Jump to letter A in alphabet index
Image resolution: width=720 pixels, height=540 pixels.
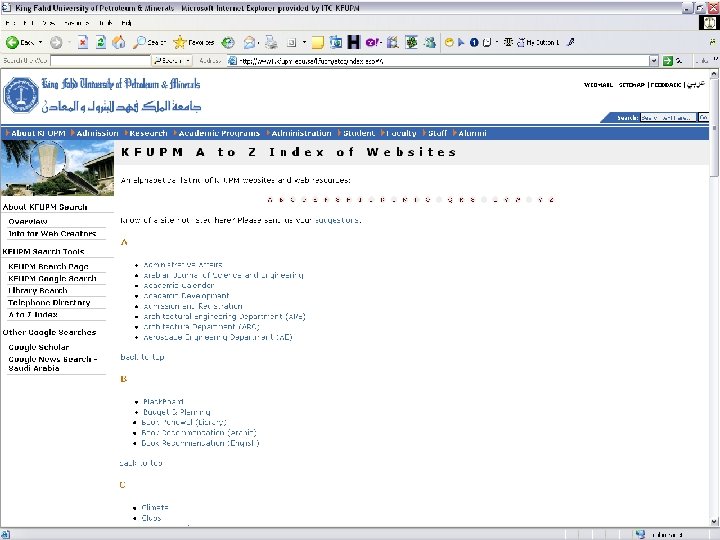click(270, 200)
